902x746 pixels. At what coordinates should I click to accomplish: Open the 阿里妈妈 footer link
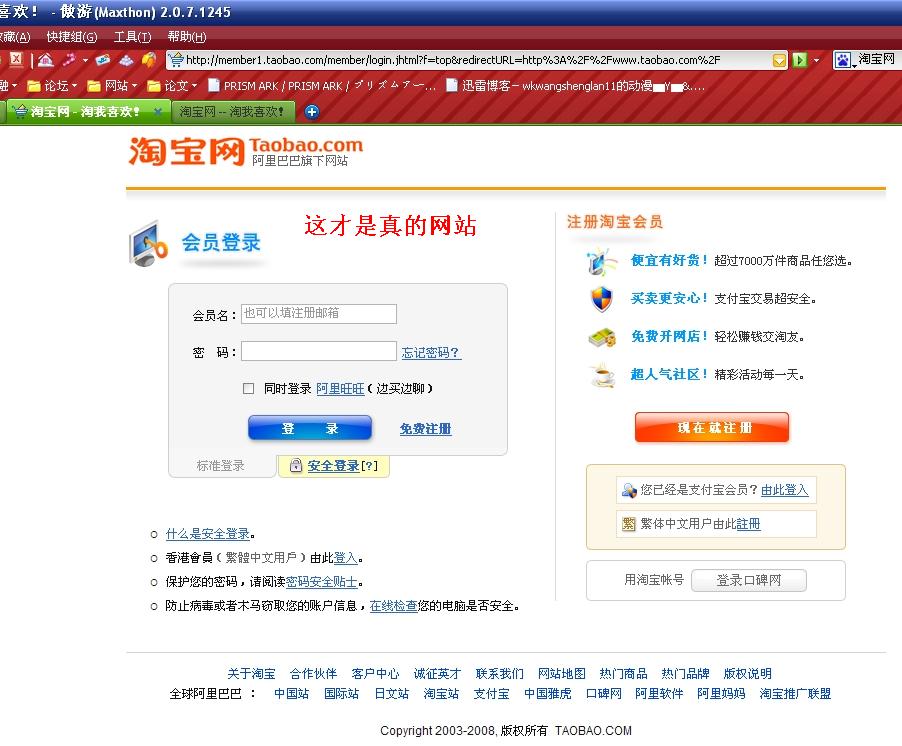coord(721,694)
